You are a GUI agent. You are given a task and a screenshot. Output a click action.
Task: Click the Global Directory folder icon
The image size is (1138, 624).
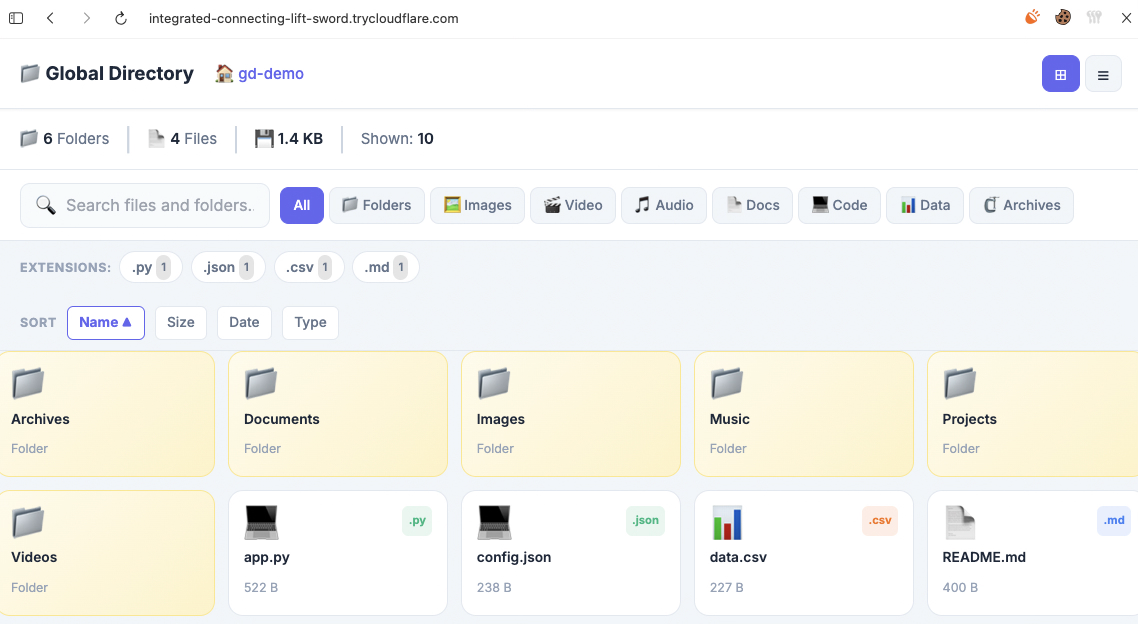(30, 73)
